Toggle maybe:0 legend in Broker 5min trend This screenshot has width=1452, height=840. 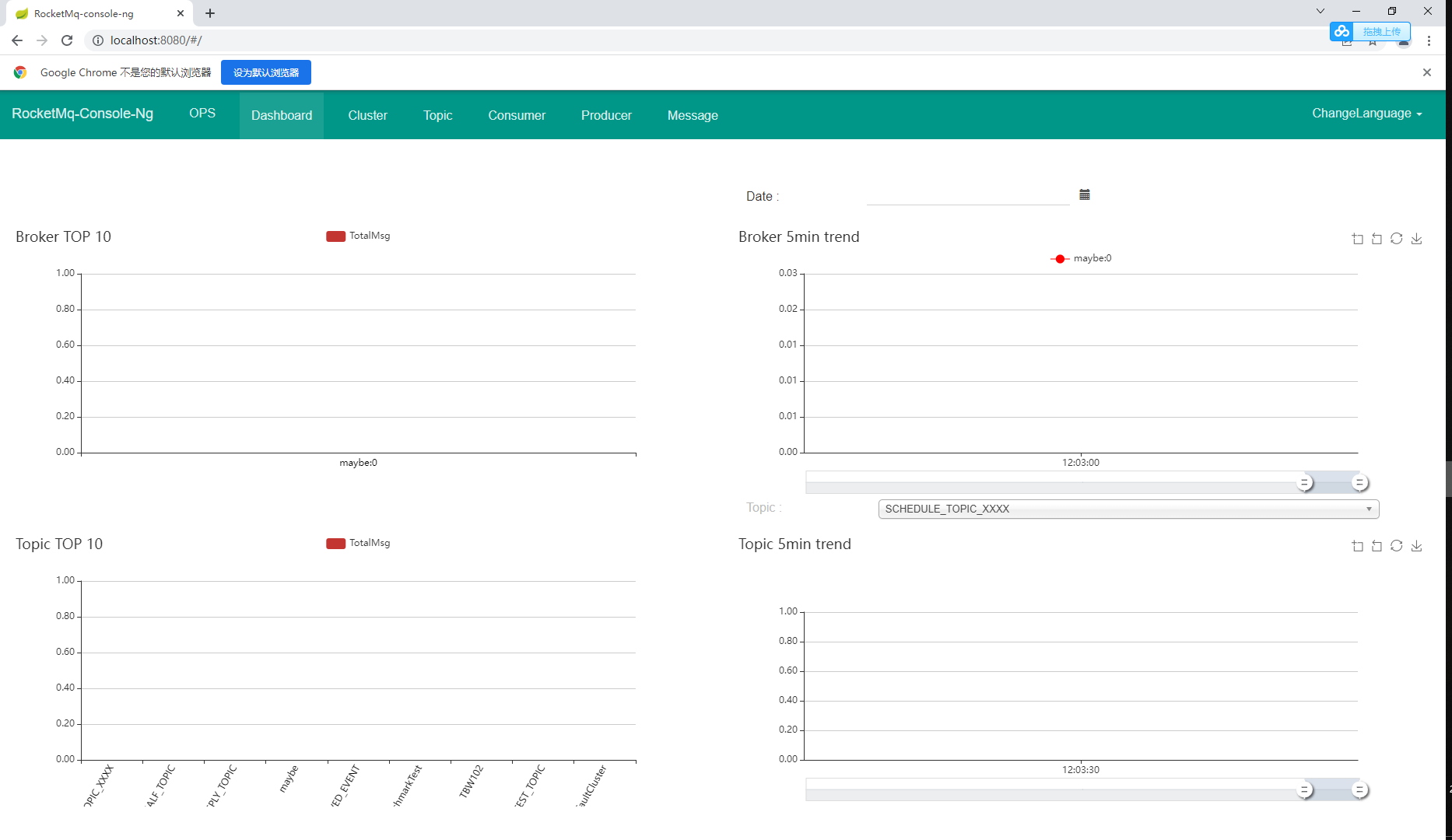coord(1081,258)
